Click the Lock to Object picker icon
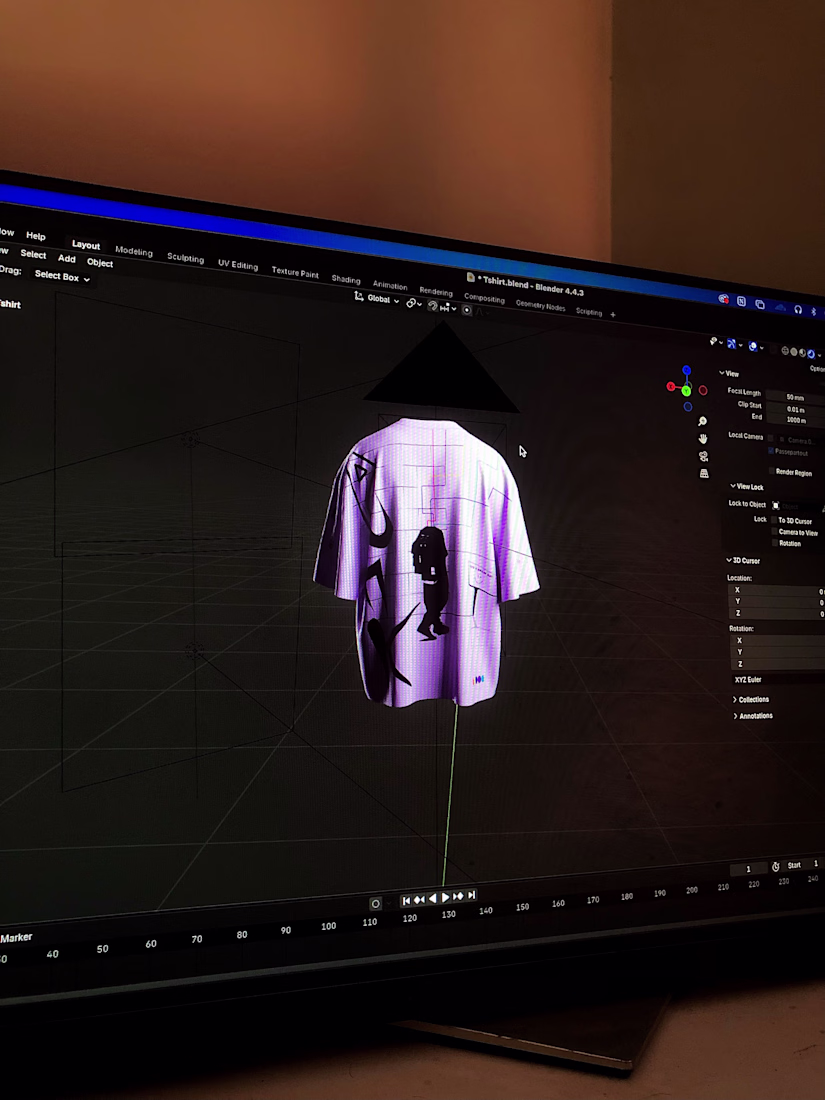This screenshot has height=1100, width=825. tap(776, 506)
